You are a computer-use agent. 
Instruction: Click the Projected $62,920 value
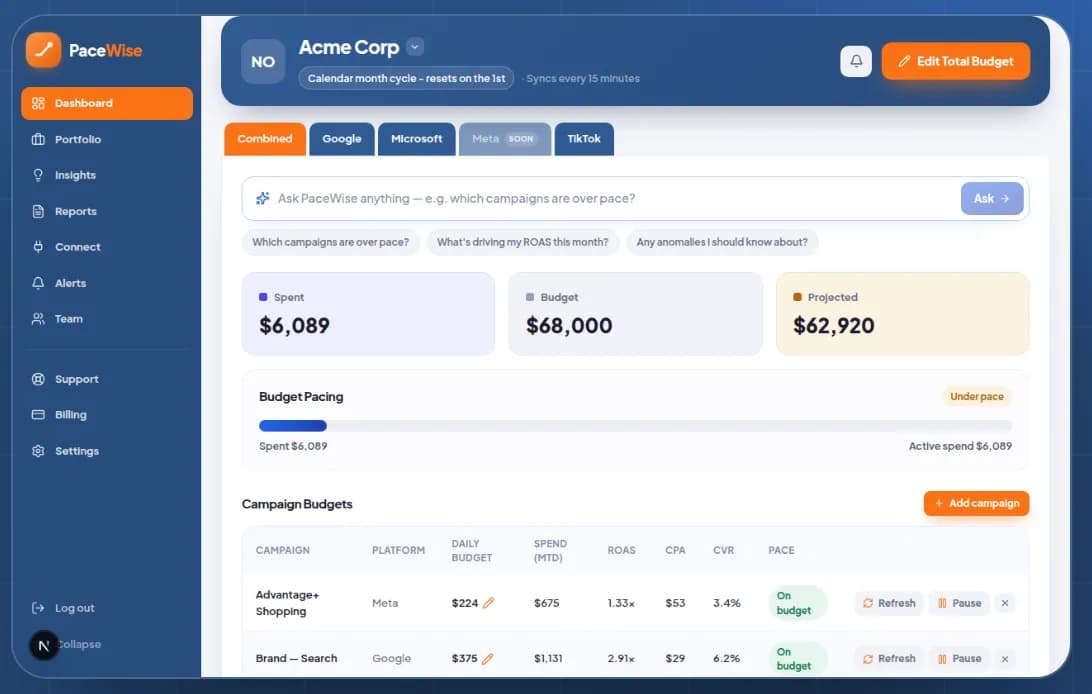(834, 325)
